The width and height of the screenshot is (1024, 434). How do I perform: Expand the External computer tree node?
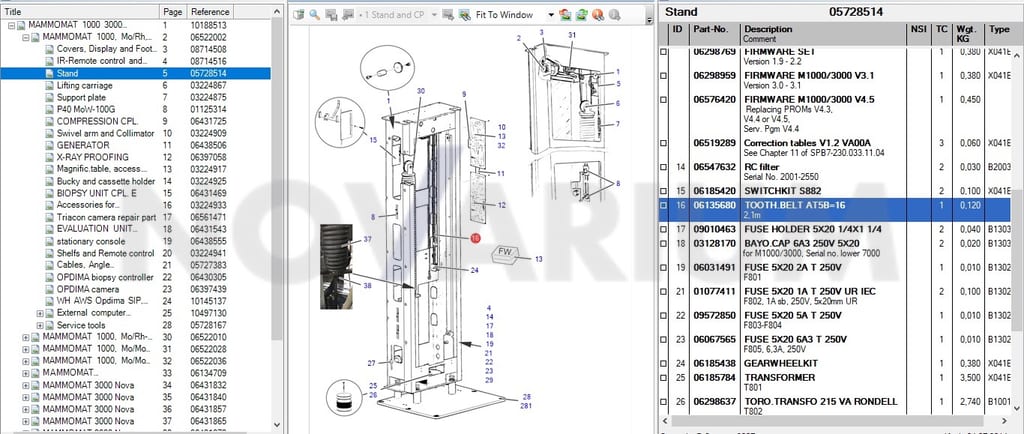(x=40, y=313)
